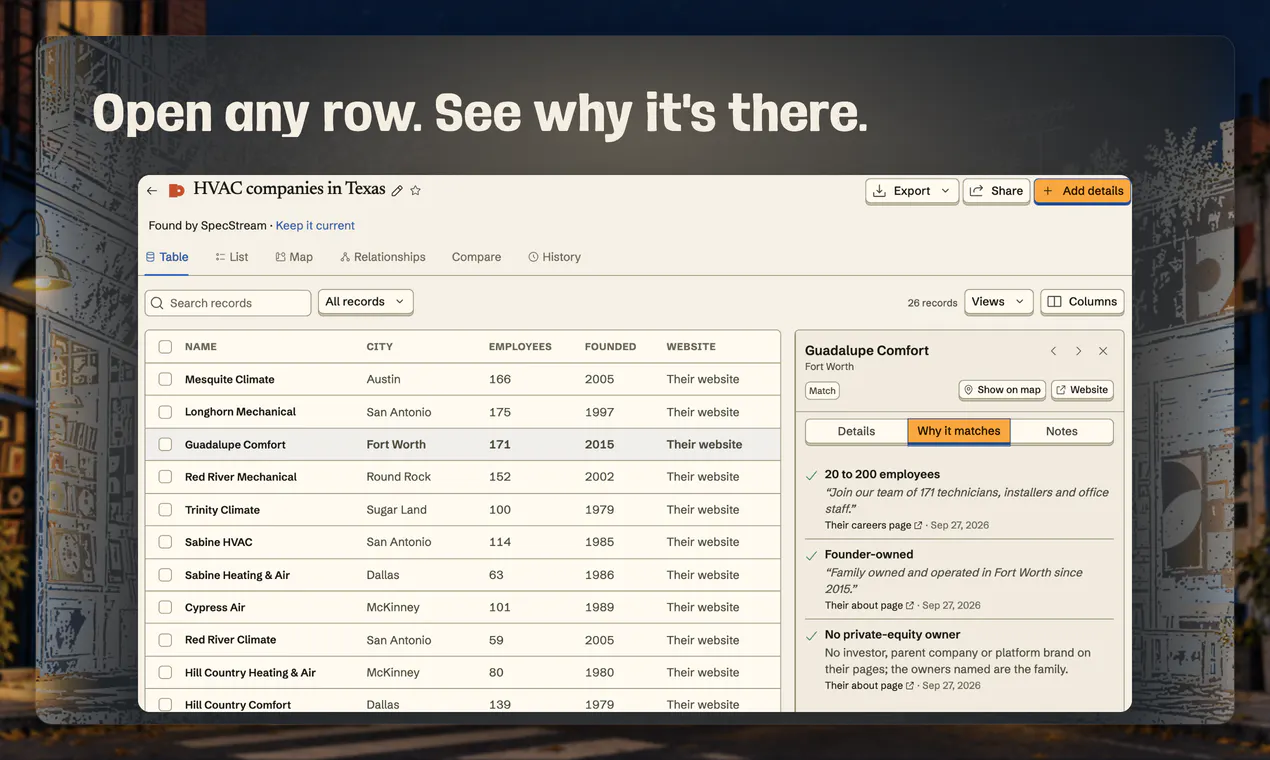
Task: Open the Columns chooser
Action: [1082, 302]
